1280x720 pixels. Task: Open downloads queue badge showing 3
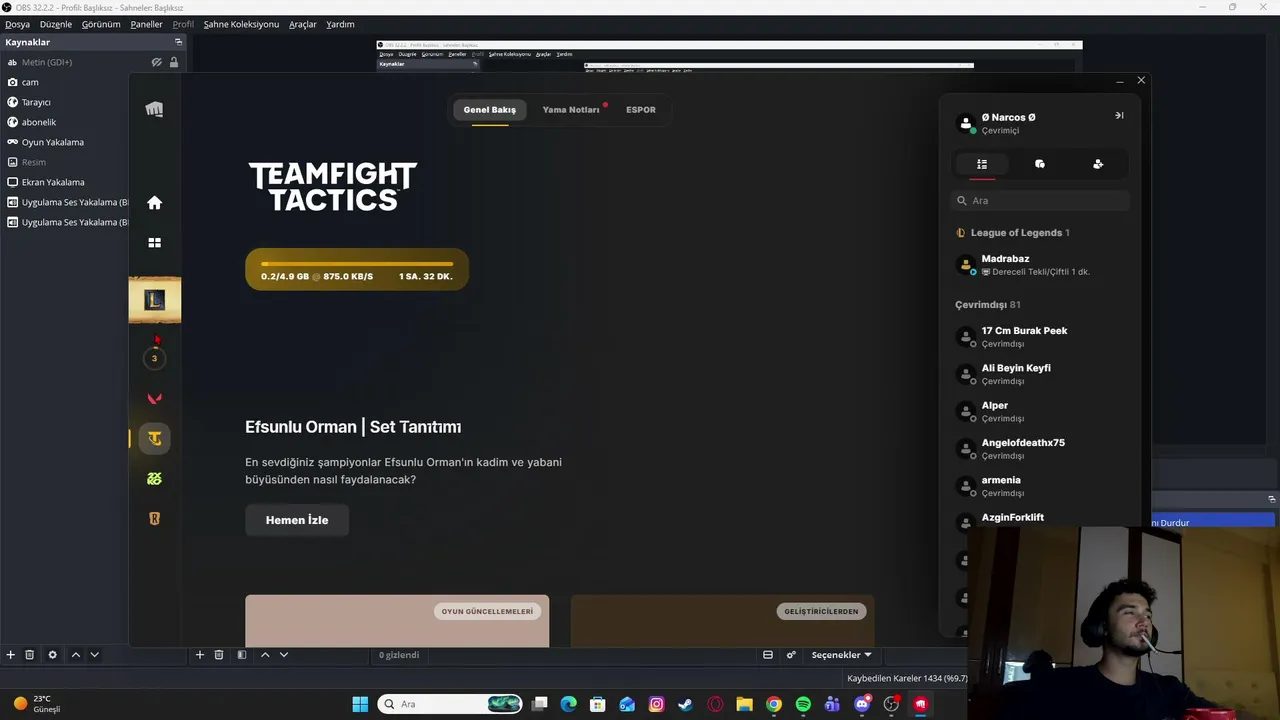[x=154, y=358]
